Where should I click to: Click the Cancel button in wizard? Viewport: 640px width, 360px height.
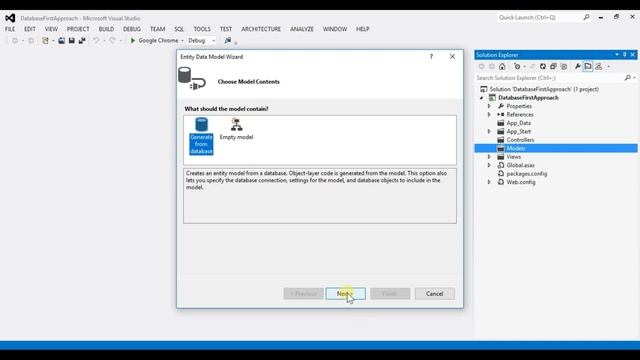pos(435,293)
